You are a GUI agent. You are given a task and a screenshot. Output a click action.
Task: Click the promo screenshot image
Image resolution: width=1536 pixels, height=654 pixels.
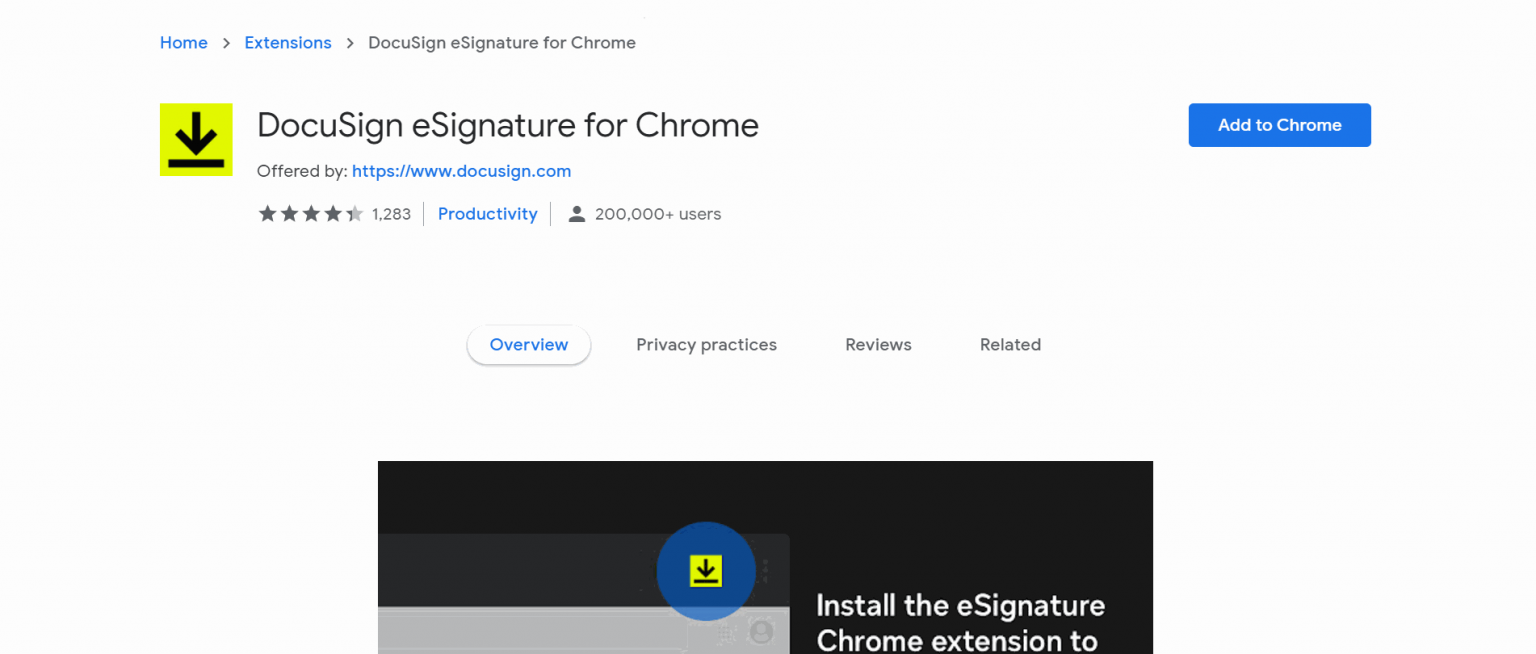click(x=765, y=557)
